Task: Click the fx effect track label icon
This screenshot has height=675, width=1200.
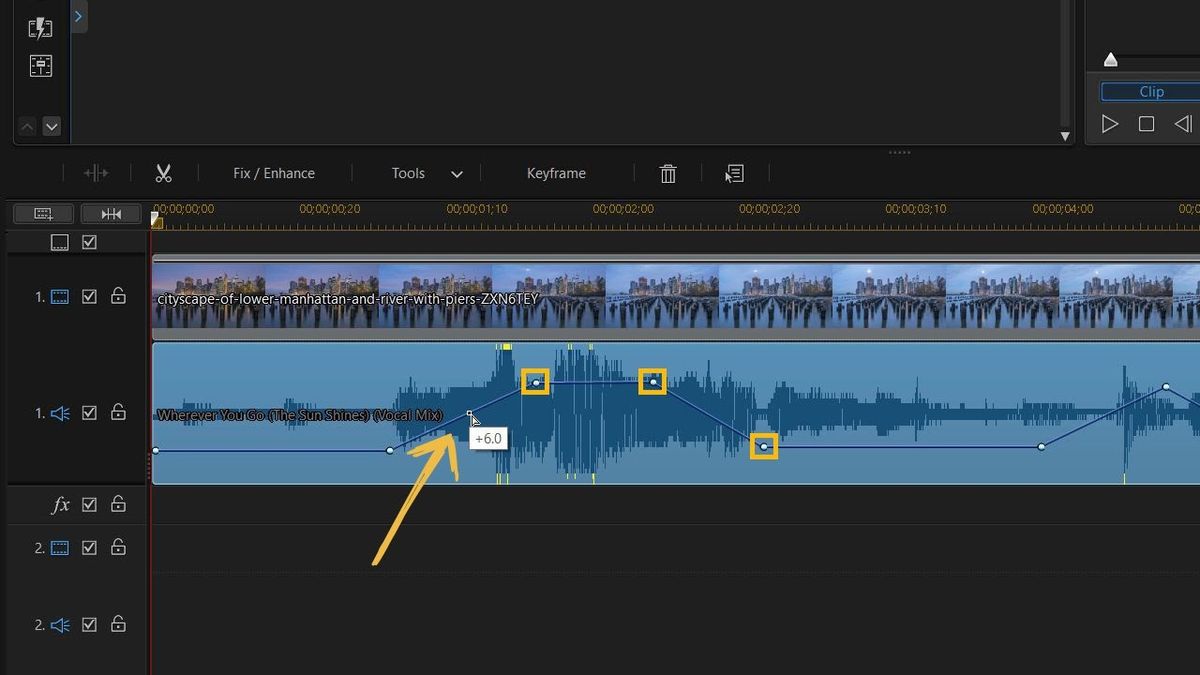Action: pyautogui.click(x=60, y=504)
